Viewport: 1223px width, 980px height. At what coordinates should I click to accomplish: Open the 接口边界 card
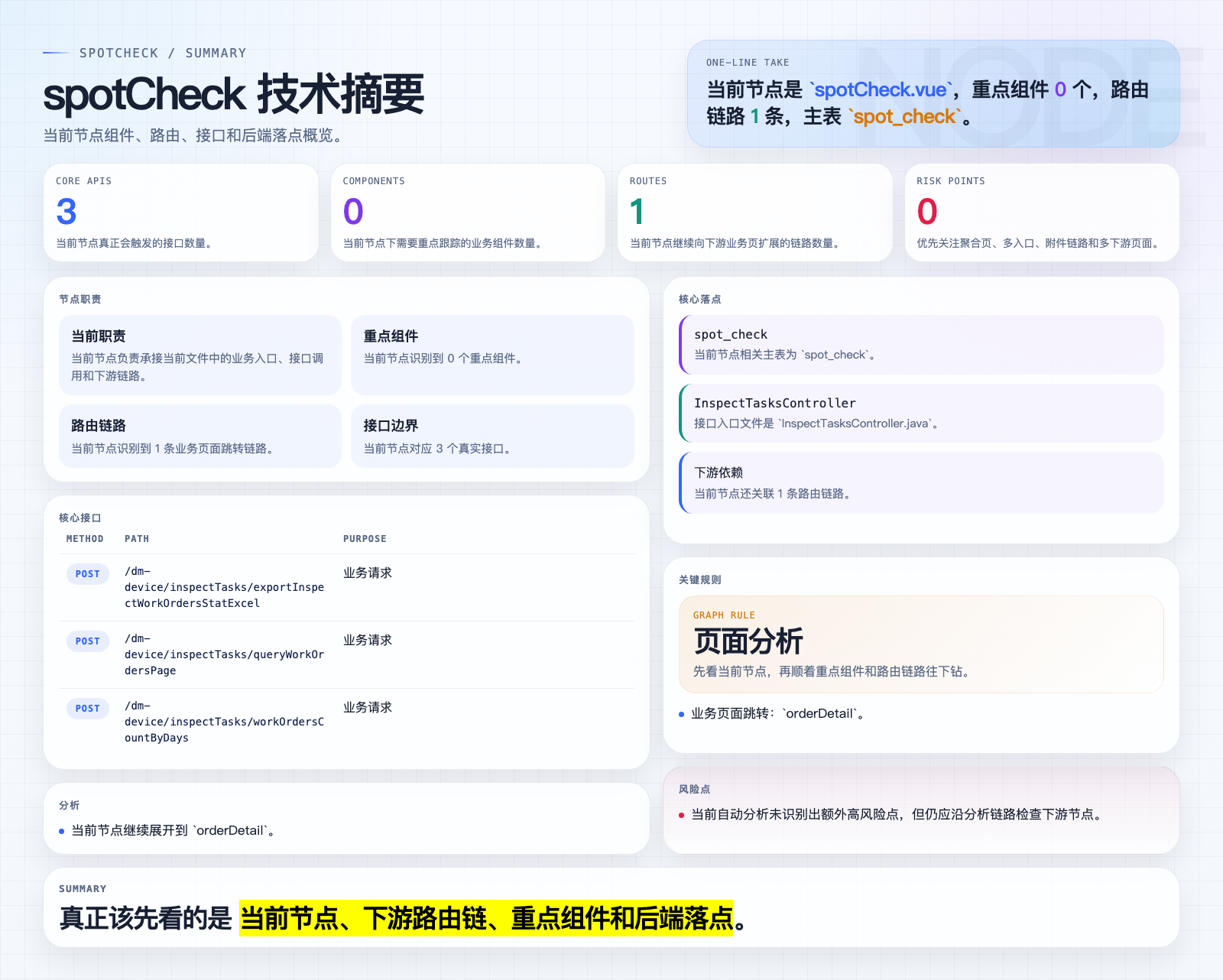point(492,436)
